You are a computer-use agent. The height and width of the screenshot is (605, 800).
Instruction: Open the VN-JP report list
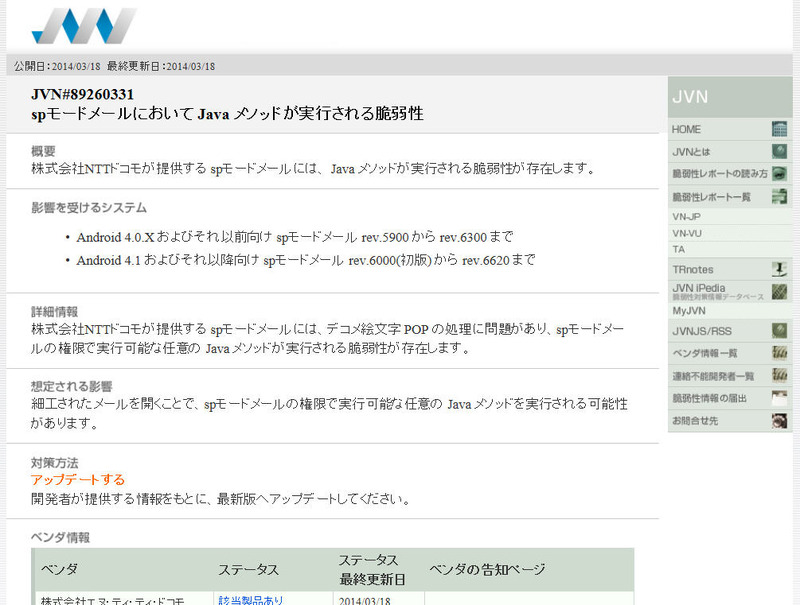coord(687,216)
